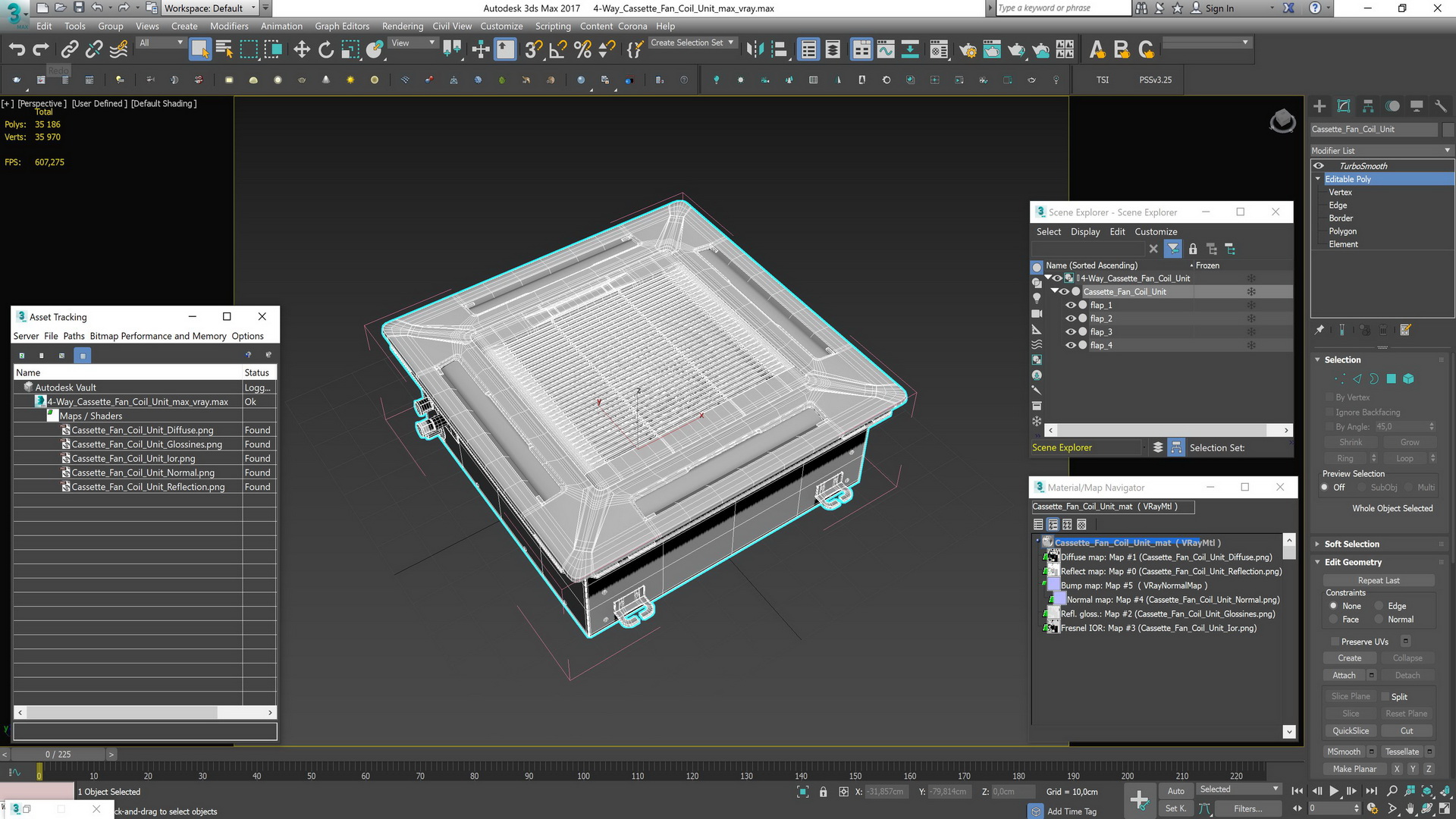
Task: Select the Select and Link tool
Action: point(70,50)
